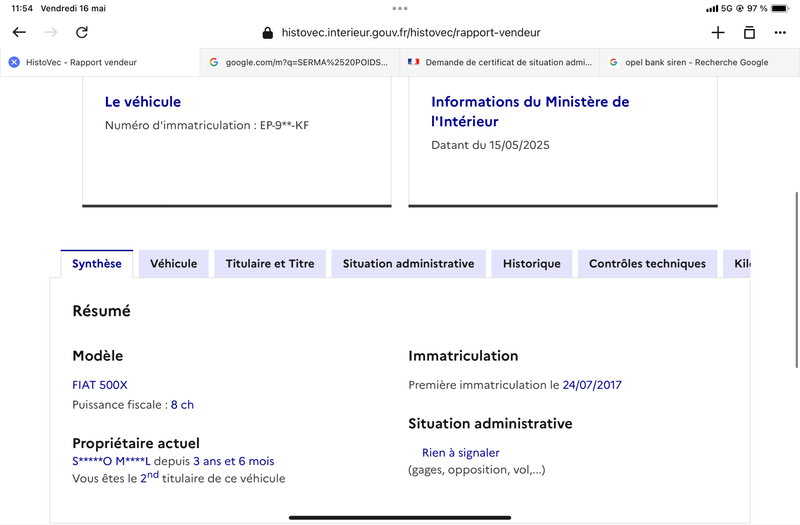Click the Résumé heading
Screen dimensions: 800x525
(x=102, y=311)
